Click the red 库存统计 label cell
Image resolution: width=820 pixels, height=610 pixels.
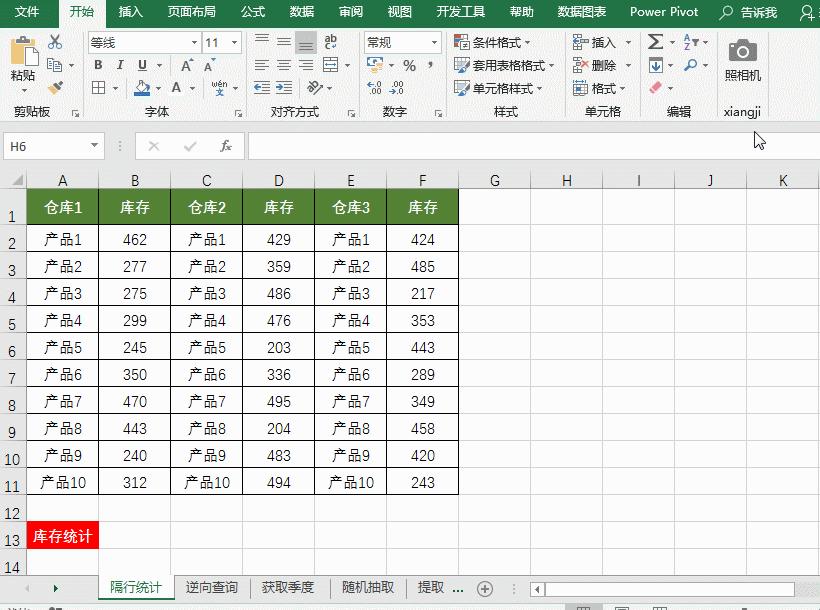pyautogui.click(x=62, y=535)
